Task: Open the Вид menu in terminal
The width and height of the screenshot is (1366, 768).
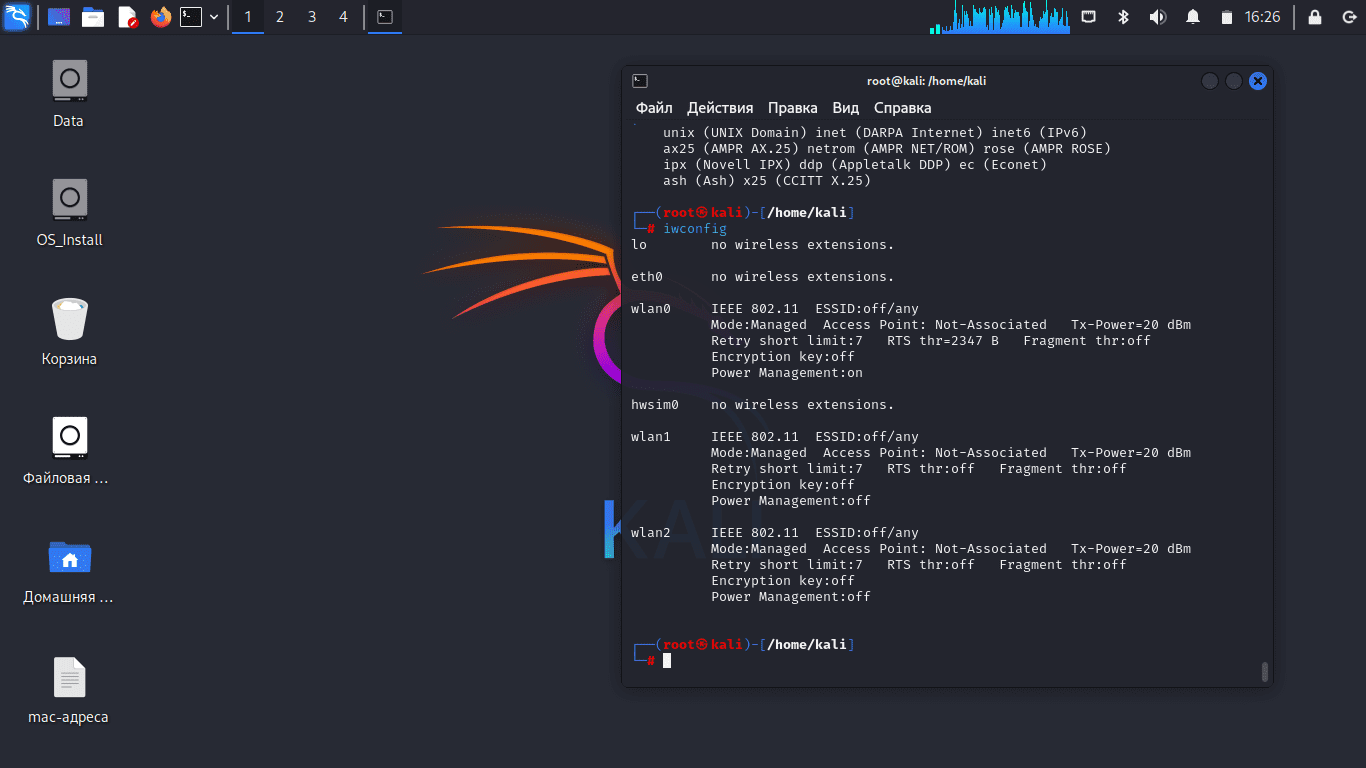Action: click(x=846, y=108)
